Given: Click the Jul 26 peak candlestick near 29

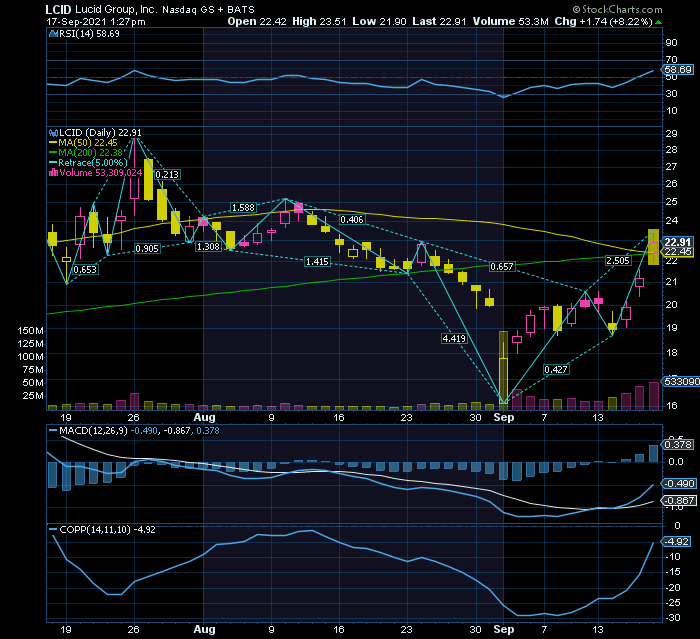Looking at the screenshot, I should (x=134, y=178).
